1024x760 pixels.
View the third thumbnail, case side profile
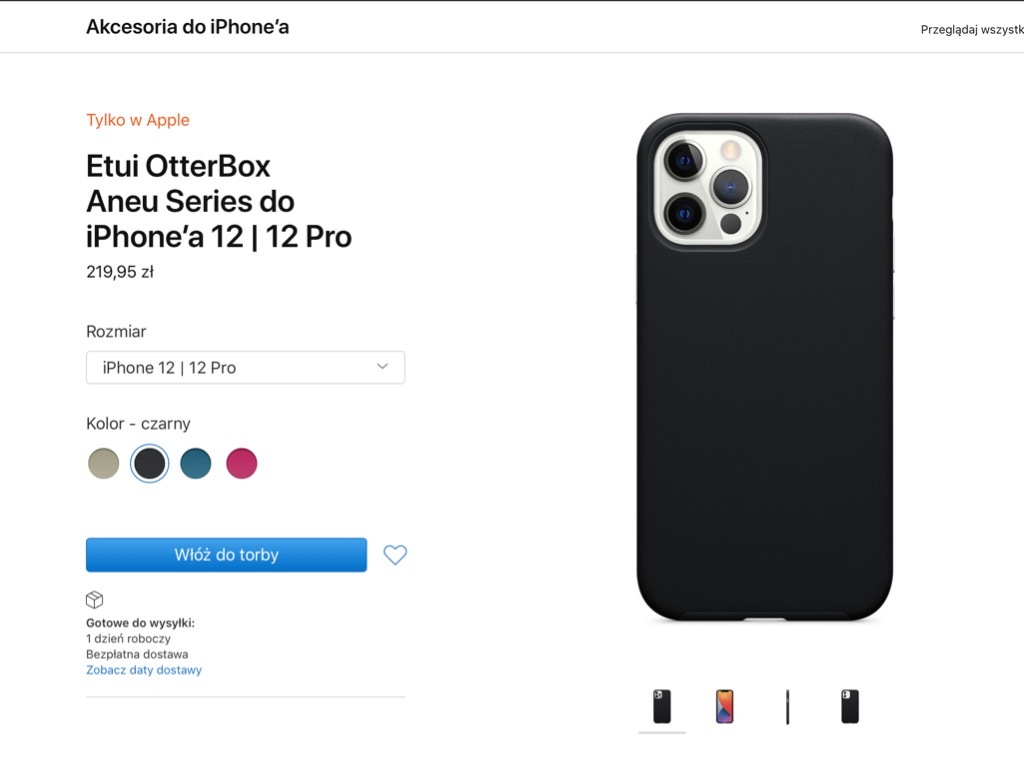787,707
